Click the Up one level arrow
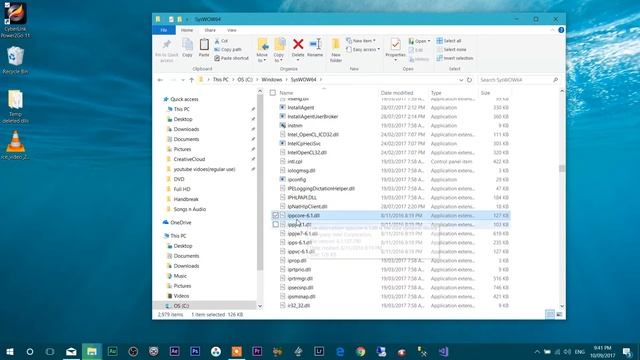This screenshot has width=640, height=360. point(191,80)
